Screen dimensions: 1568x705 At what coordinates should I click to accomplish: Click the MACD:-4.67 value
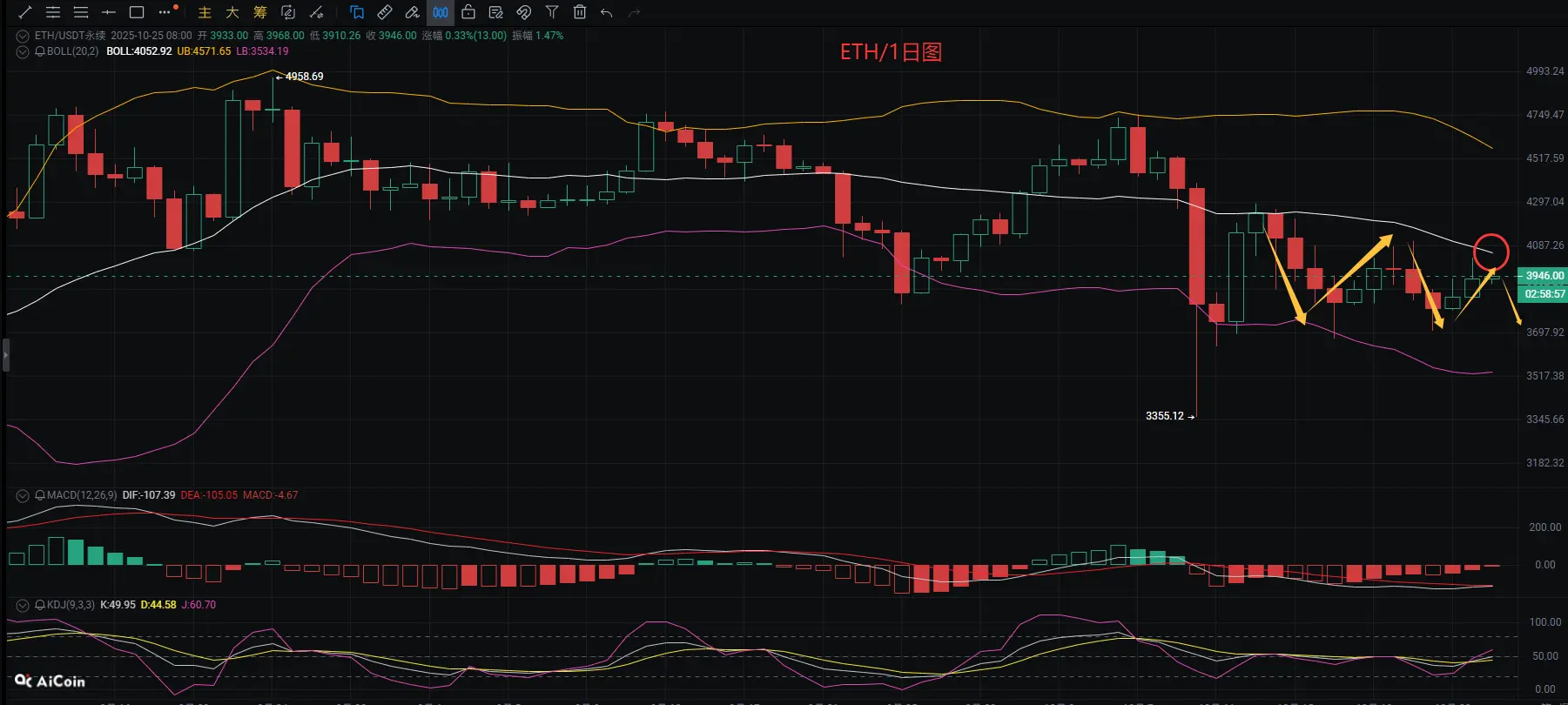click(x=270, y=495)
